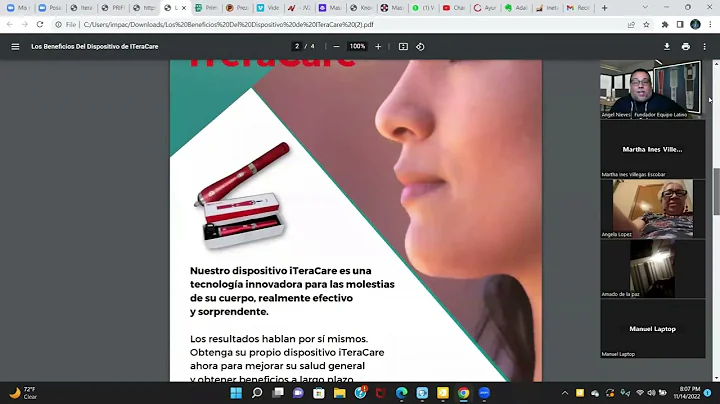
Task: Select Angela Lopez video thumbnail
Action: coord(652,209)
